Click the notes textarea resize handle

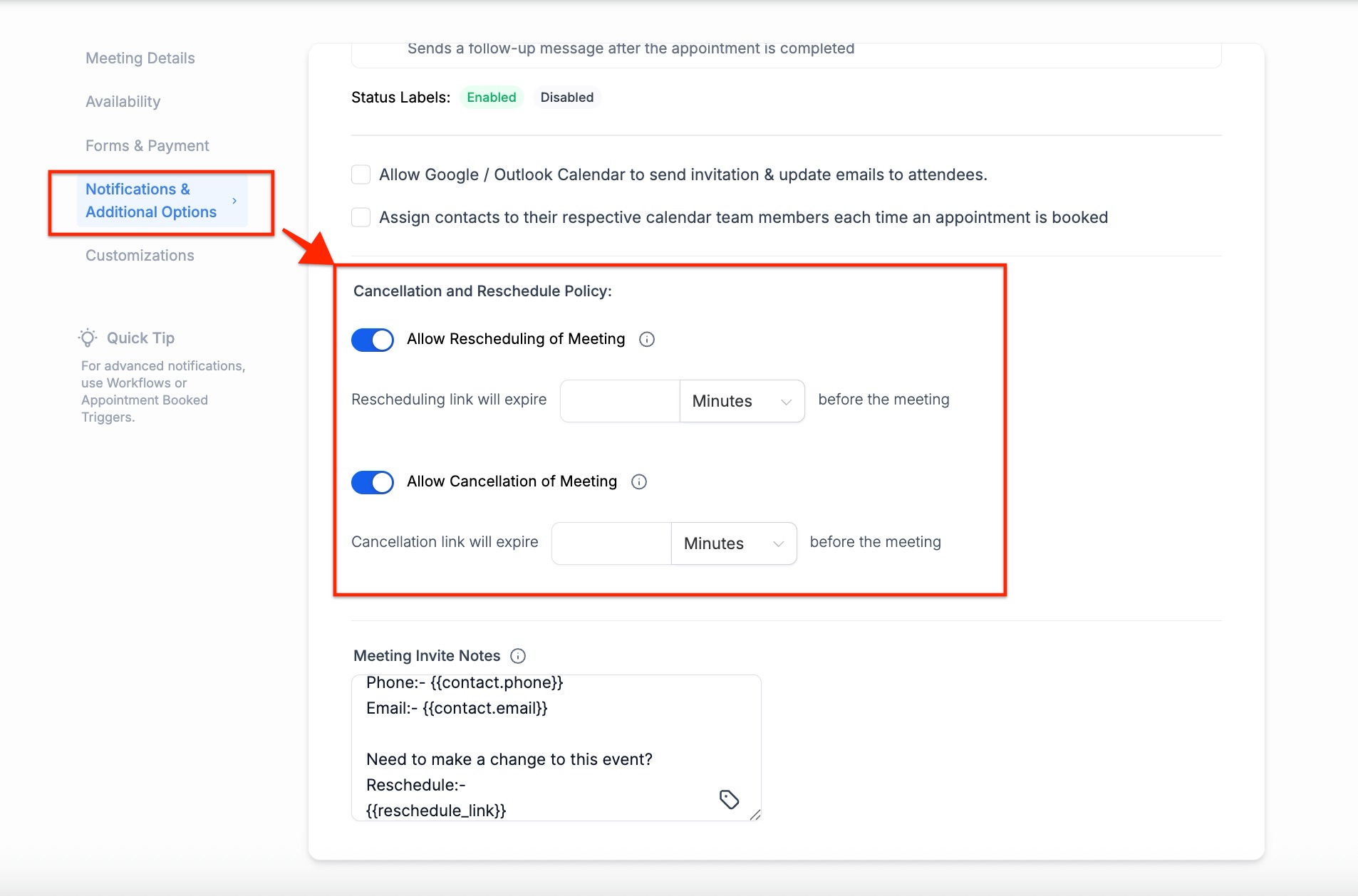[755, 815]
